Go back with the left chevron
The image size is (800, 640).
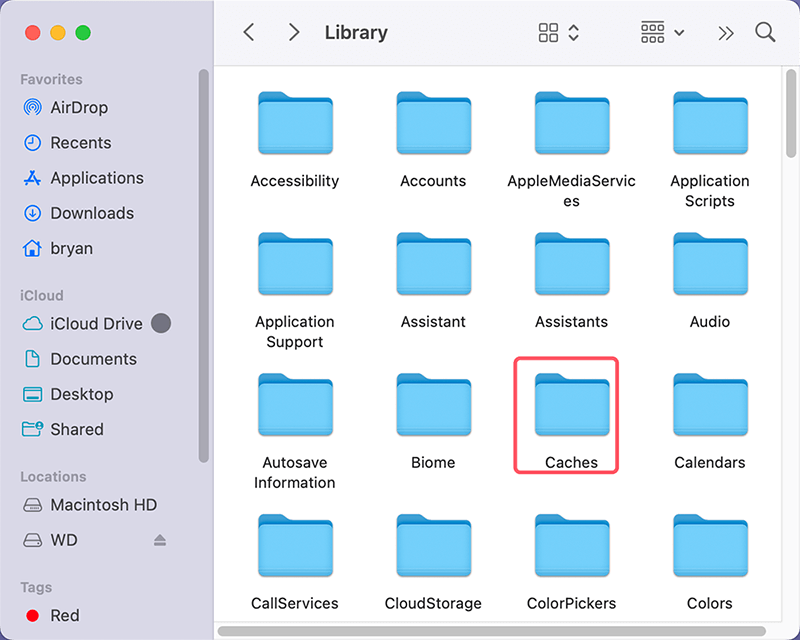click(x=249, y=32)
